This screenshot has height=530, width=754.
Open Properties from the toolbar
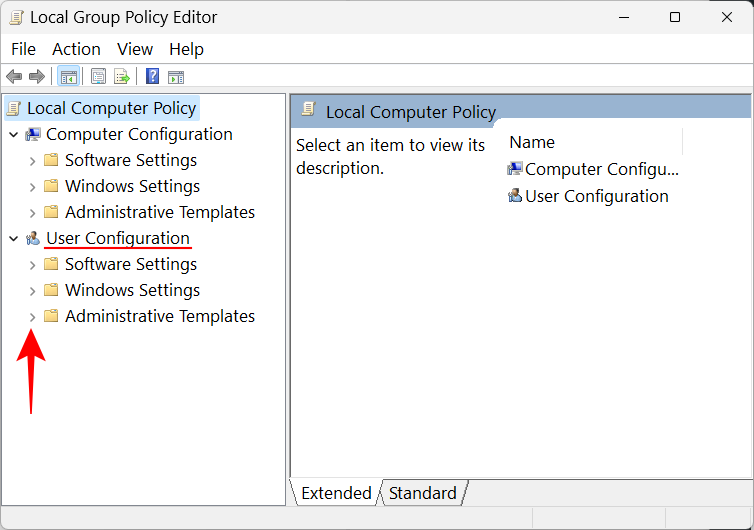[98, 76]
